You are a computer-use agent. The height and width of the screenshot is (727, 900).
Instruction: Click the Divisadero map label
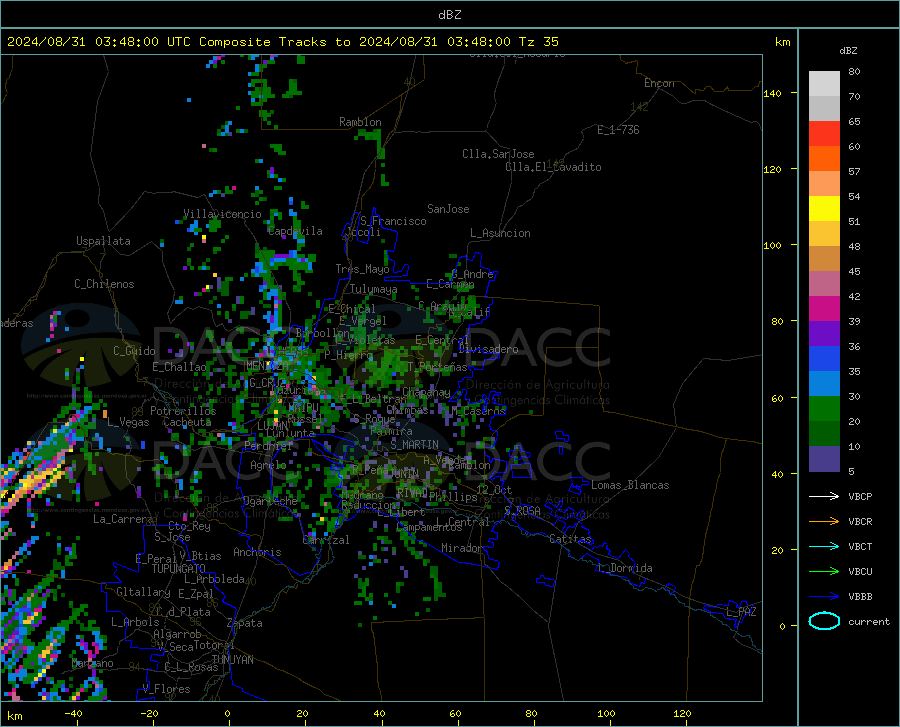click(x=488, y=349)
